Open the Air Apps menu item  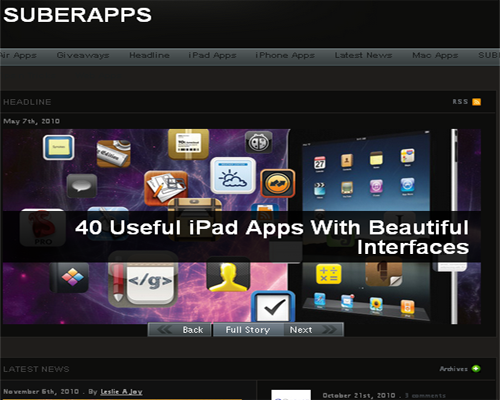coord(18,55)
